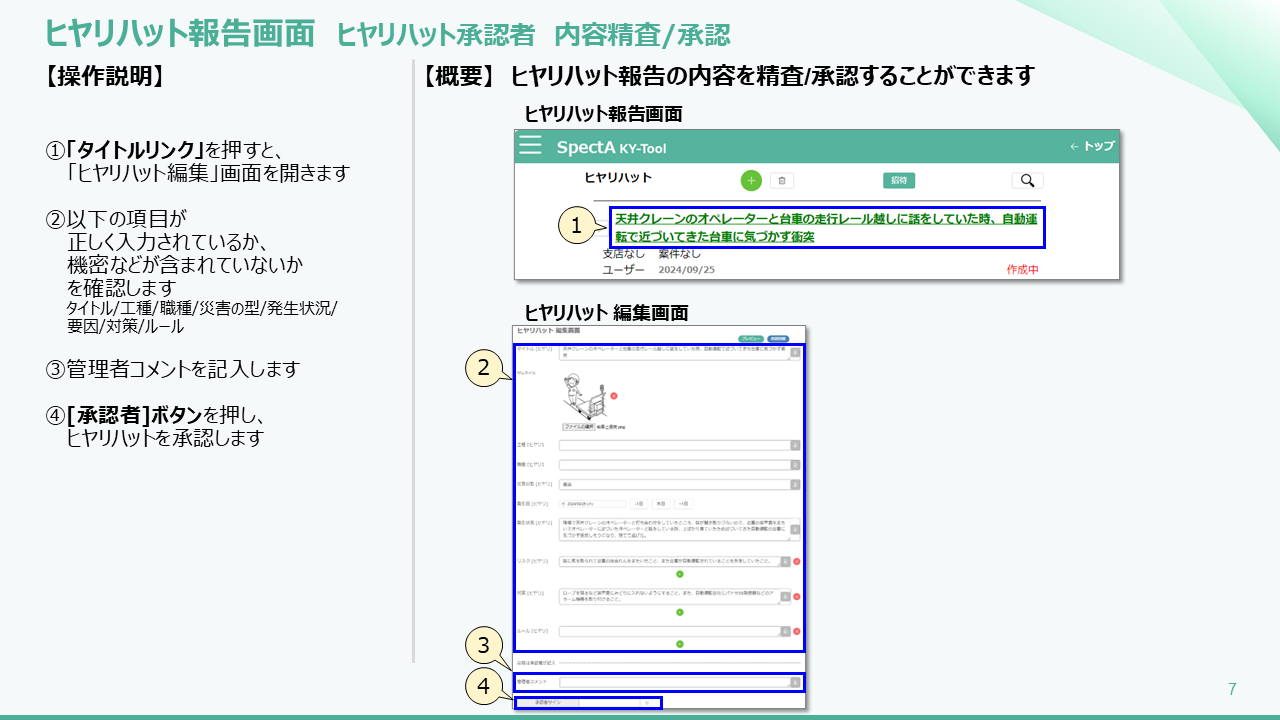1280x720 pixels.
Task: Remove thumbnail with red delete icon
Action: 614,396
